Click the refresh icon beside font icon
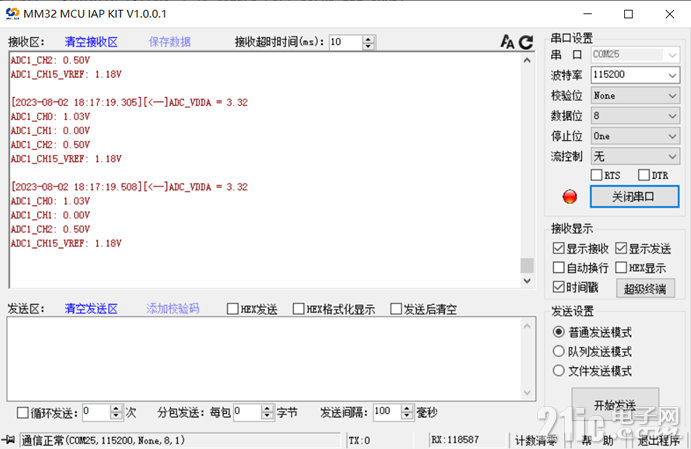Image resolution: width=691 pixels, height=449 pixels. tap(526, 42)
